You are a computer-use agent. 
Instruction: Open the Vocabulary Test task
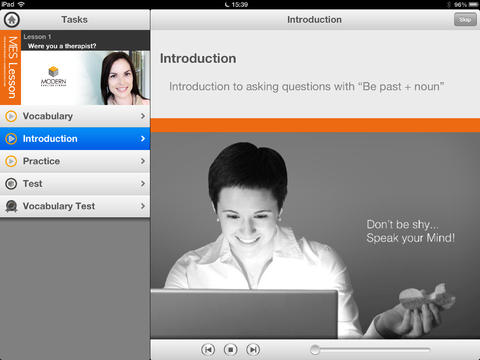[75, 206]
